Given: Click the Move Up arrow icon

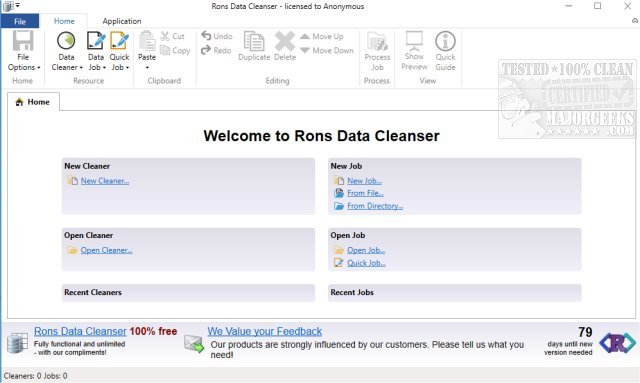Looking at the screenshot, I should click(x=305, y=36).
